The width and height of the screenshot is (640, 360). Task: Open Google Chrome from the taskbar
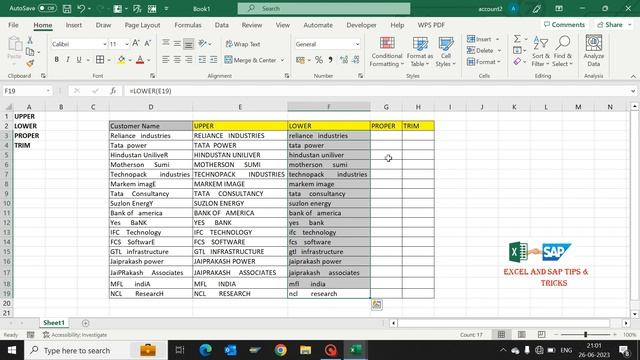[280, 350]
